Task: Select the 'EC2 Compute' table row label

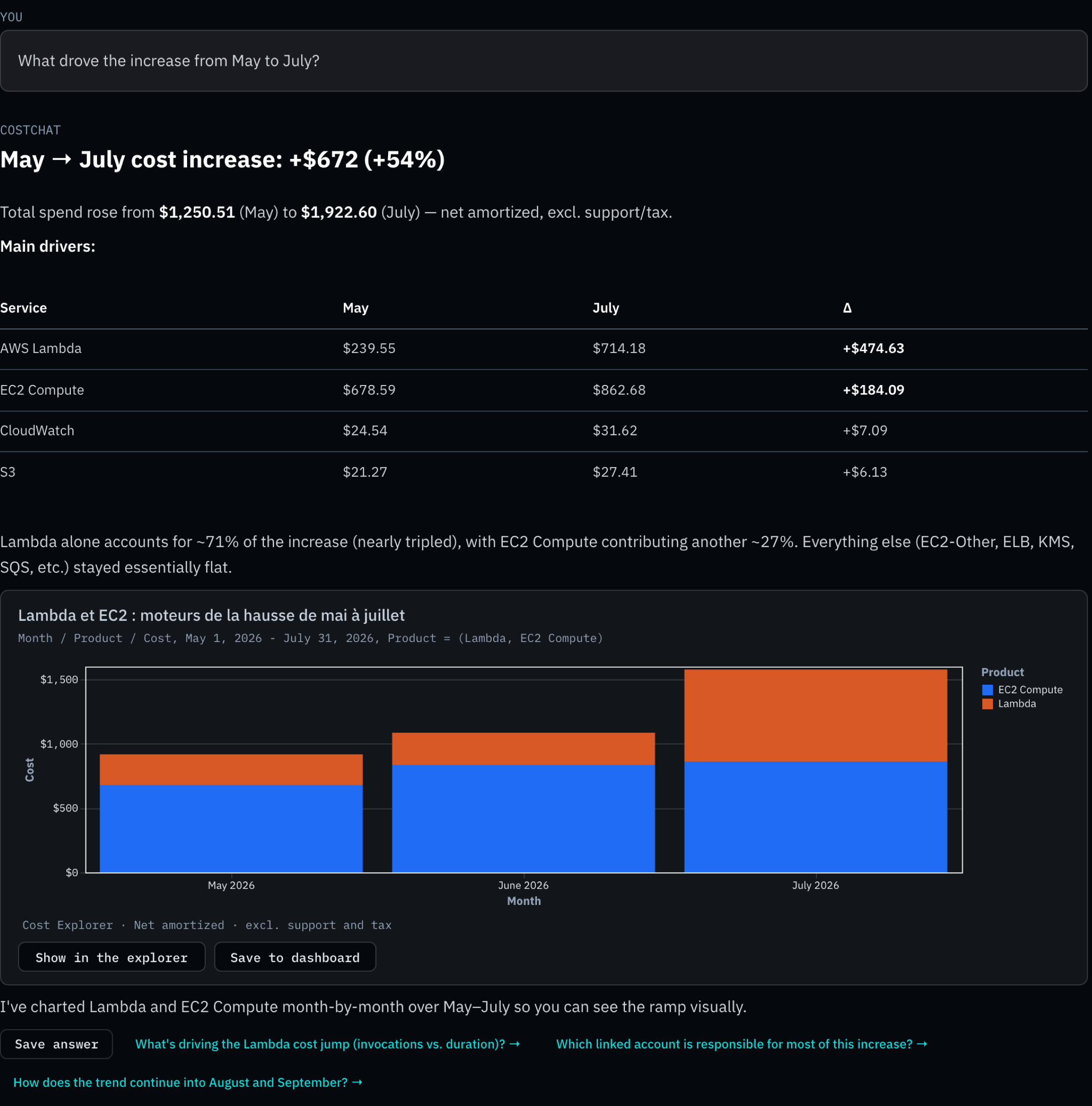Action: tap(42, 390)
